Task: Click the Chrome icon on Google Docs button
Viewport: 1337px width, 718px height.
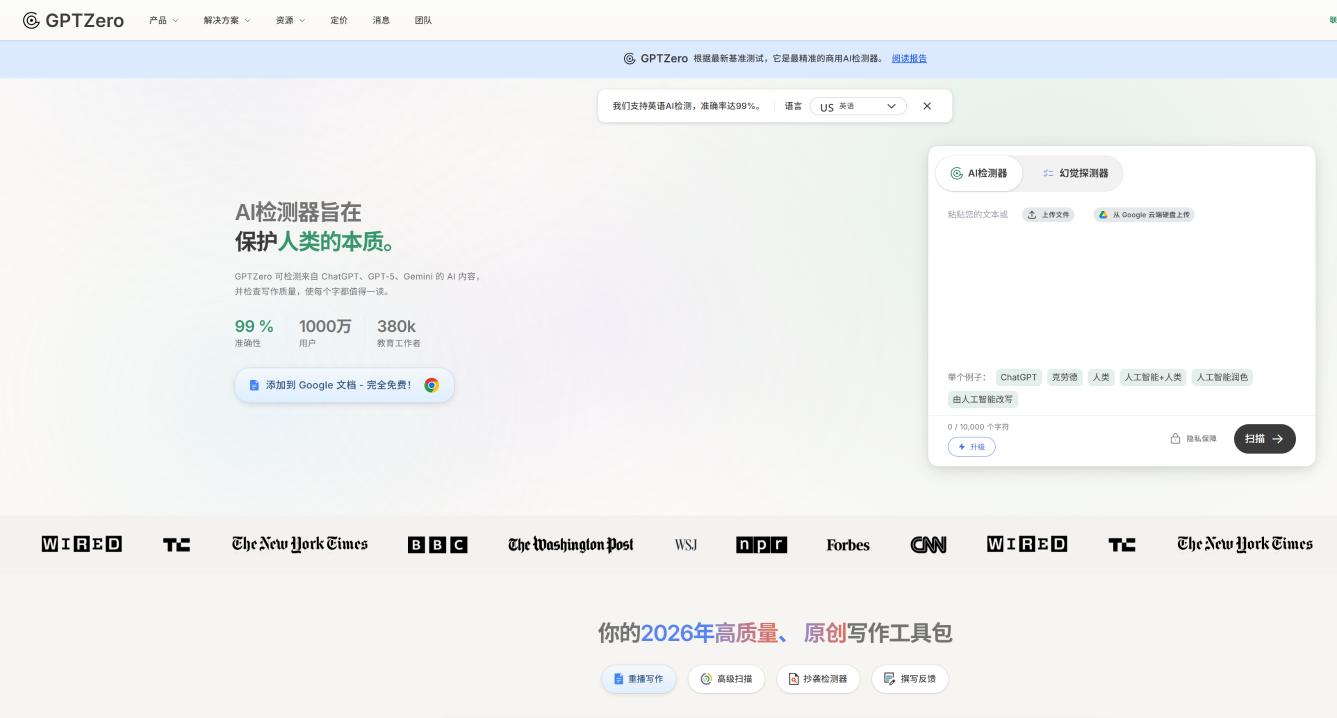Action: 431,385
